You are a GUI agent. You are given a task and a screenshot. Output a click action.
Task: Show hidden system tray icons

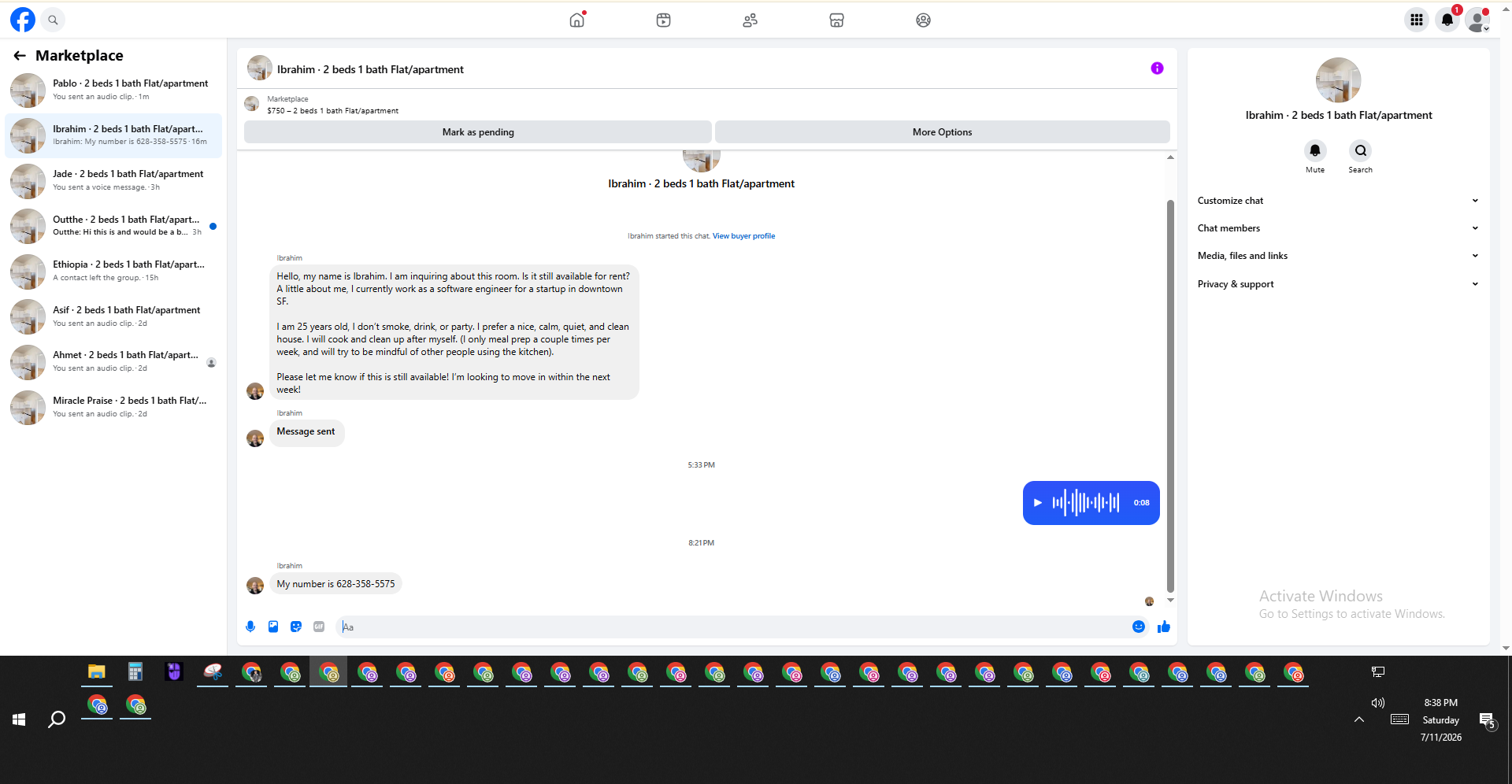coord(1359,719)
